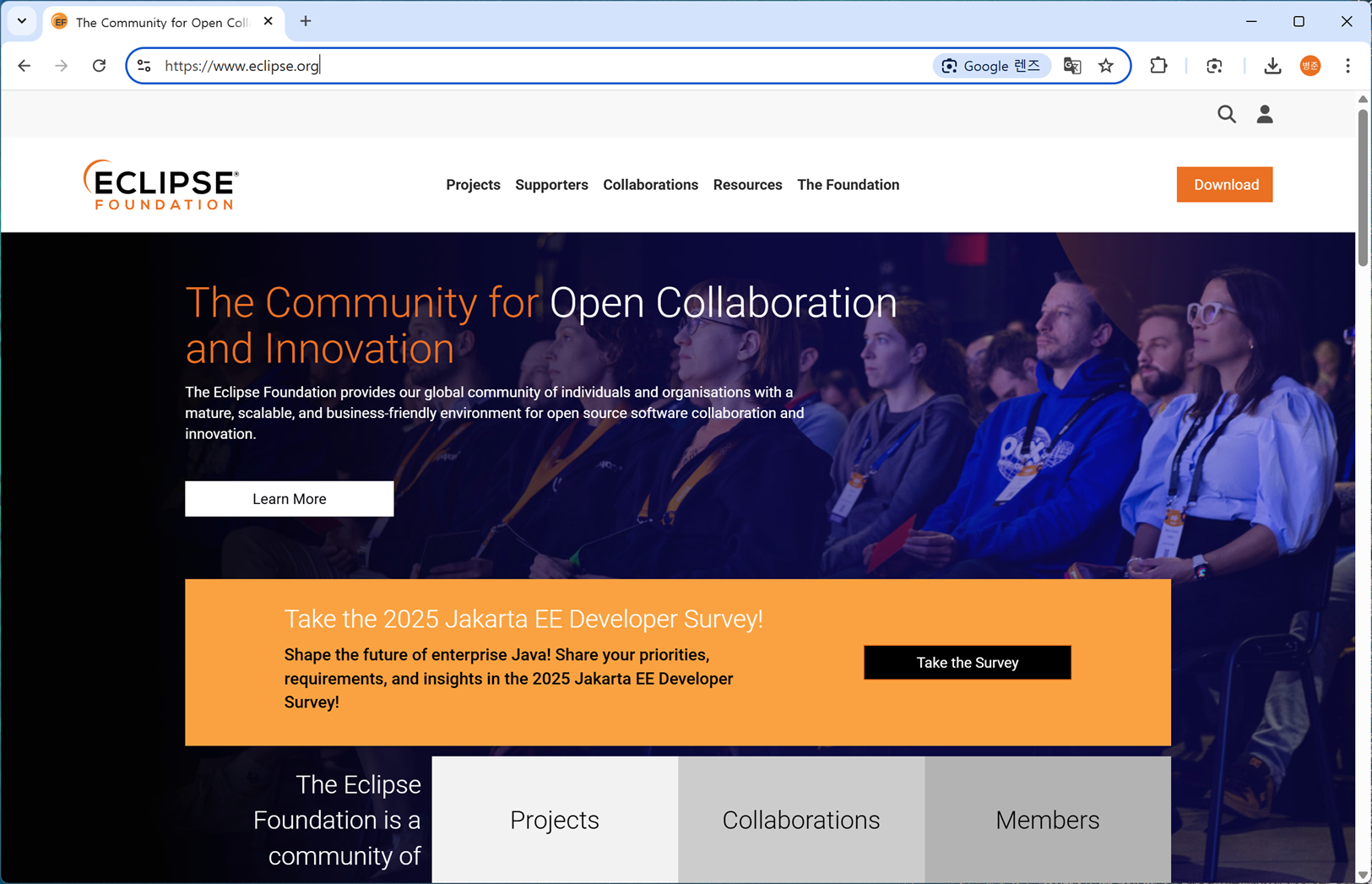Open the Collaborations navigation menu
1372x884 pixels.
click(x=650, y=185)
